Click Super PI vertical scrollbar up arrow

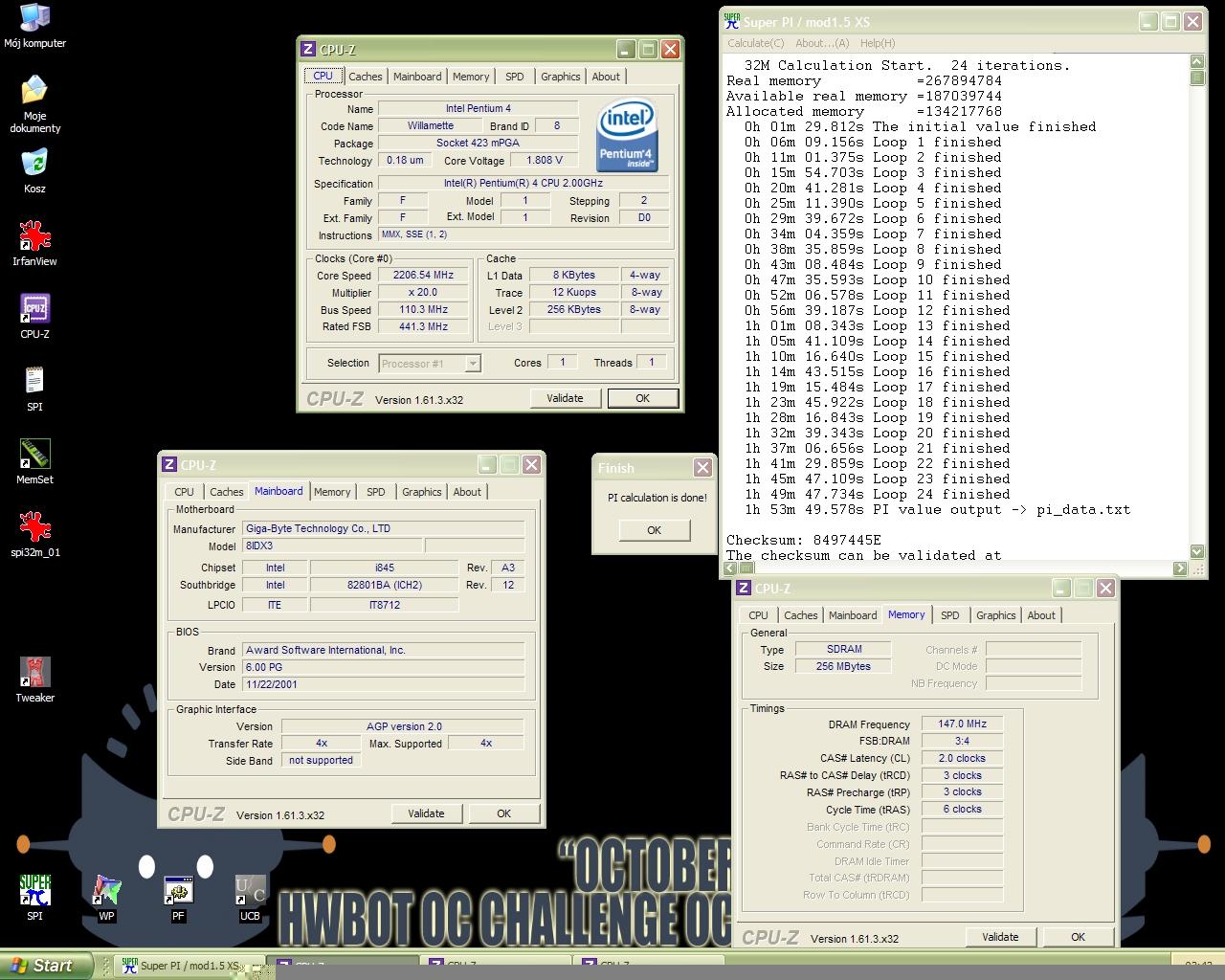[1197, 62]
